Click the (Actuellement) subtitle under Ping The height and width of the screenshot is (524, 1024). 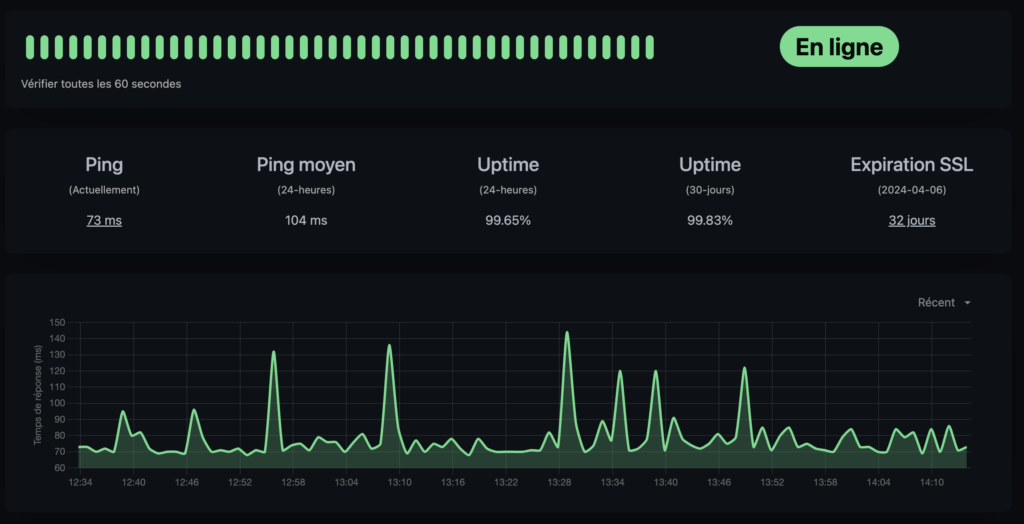point(104,191)
